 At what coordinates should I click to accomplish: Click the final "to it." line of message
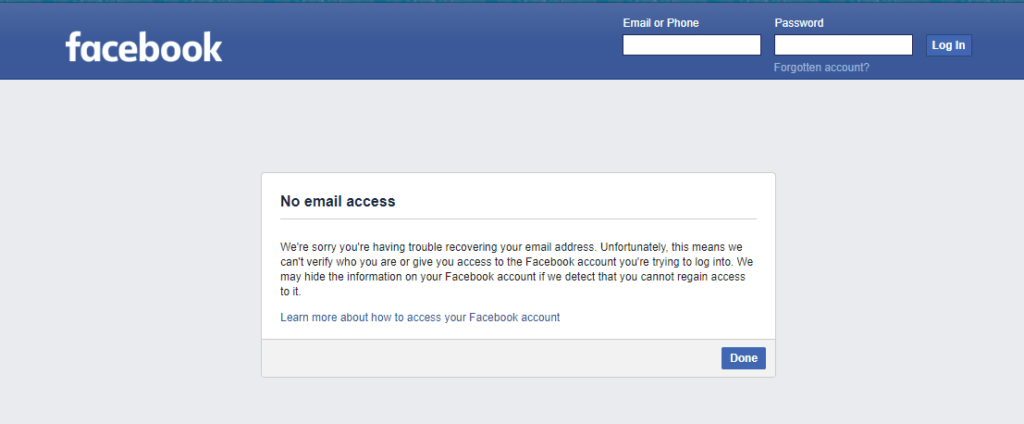pyautogui.click(x=291, y=292)
